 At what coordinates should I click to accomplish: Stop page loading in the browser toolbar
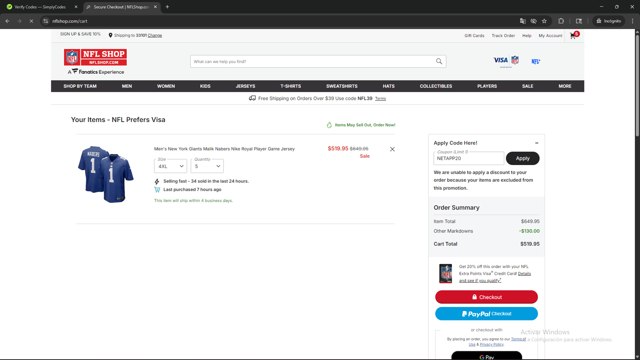pyautogui.click(x=31, y=21)
